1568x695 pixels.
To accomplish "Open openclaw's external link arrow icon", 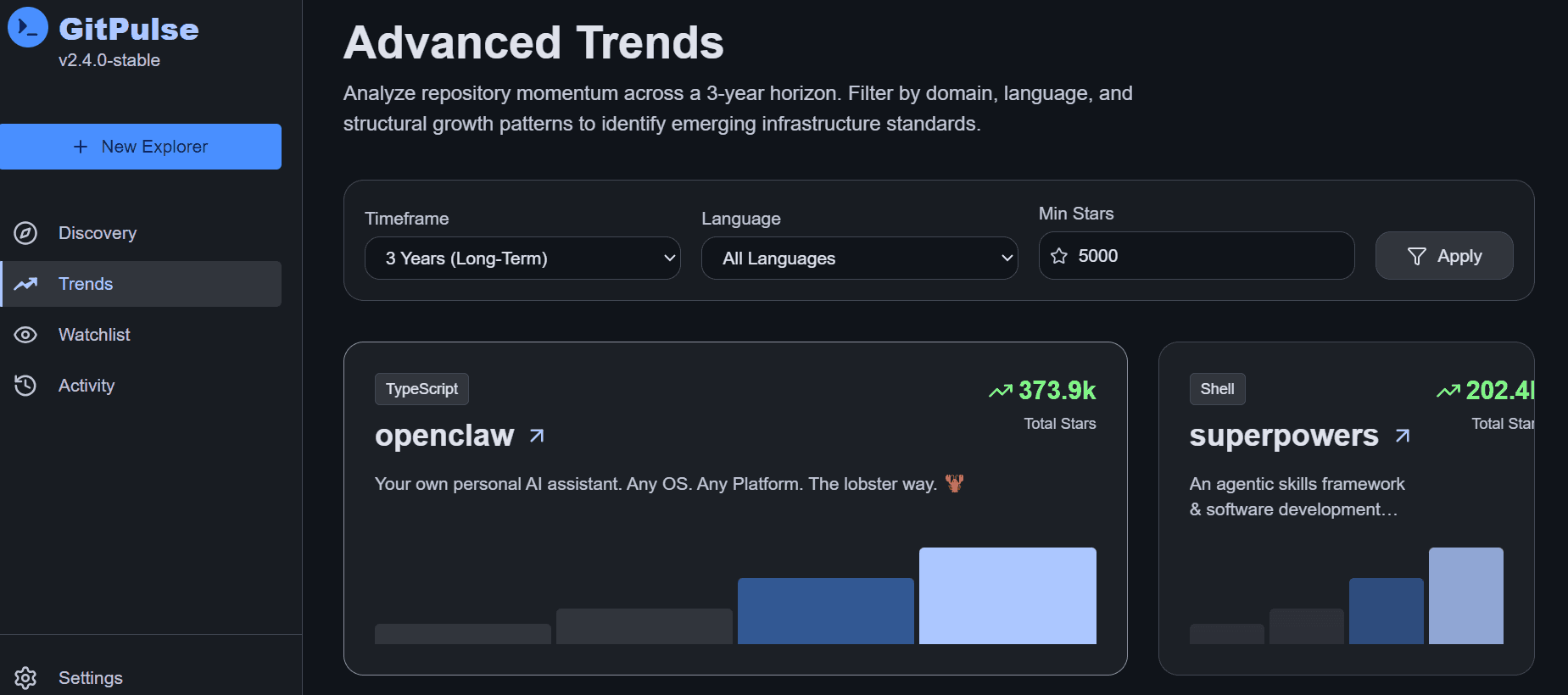I will tap(537, 436).
